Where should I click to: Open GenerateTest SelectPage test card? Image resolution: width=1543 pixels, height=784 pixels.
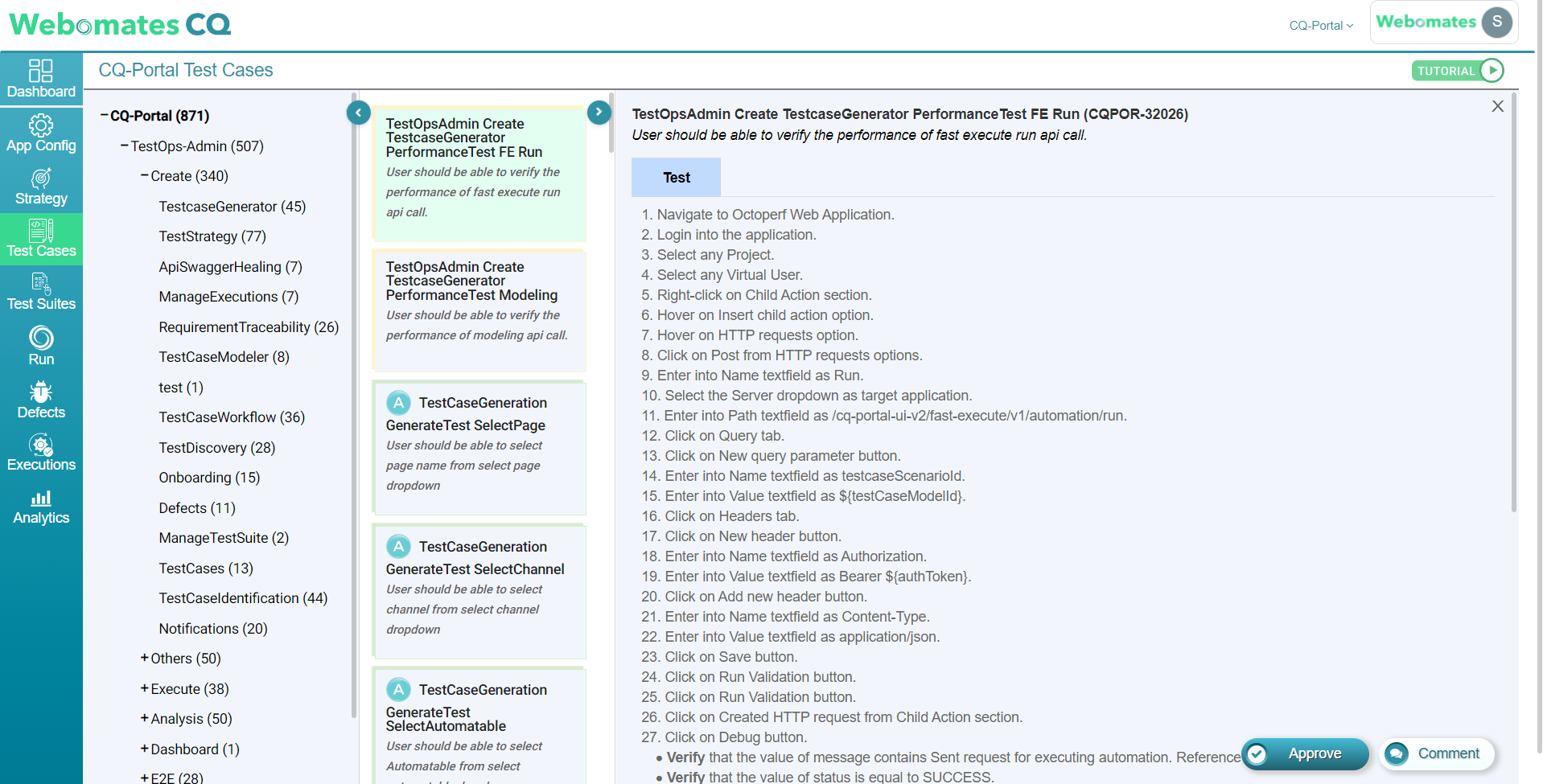pyautogui.click(x=479, y=448)
